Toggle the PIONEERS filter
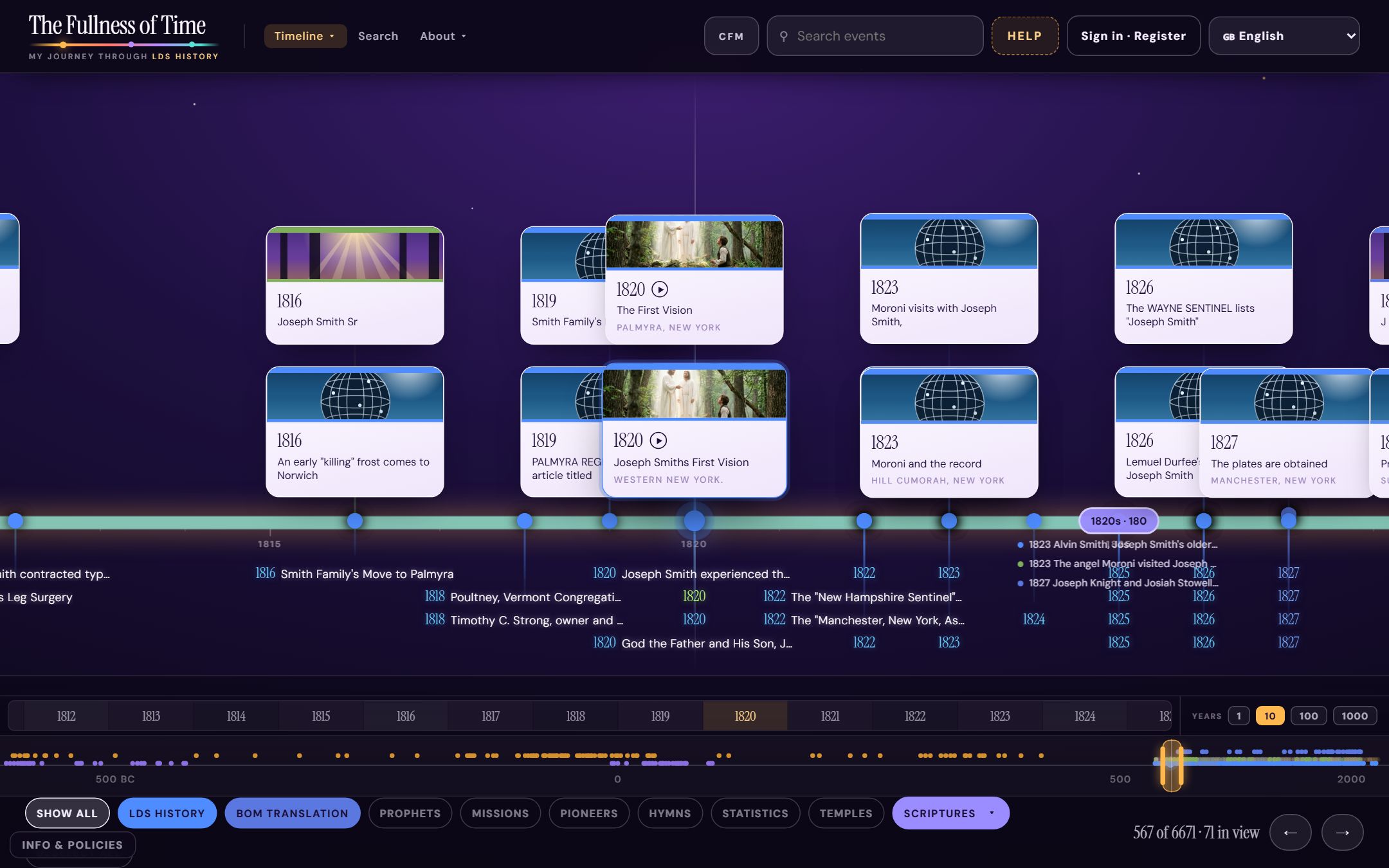This screenshot has width=1389, height=868. click(588, 813)
